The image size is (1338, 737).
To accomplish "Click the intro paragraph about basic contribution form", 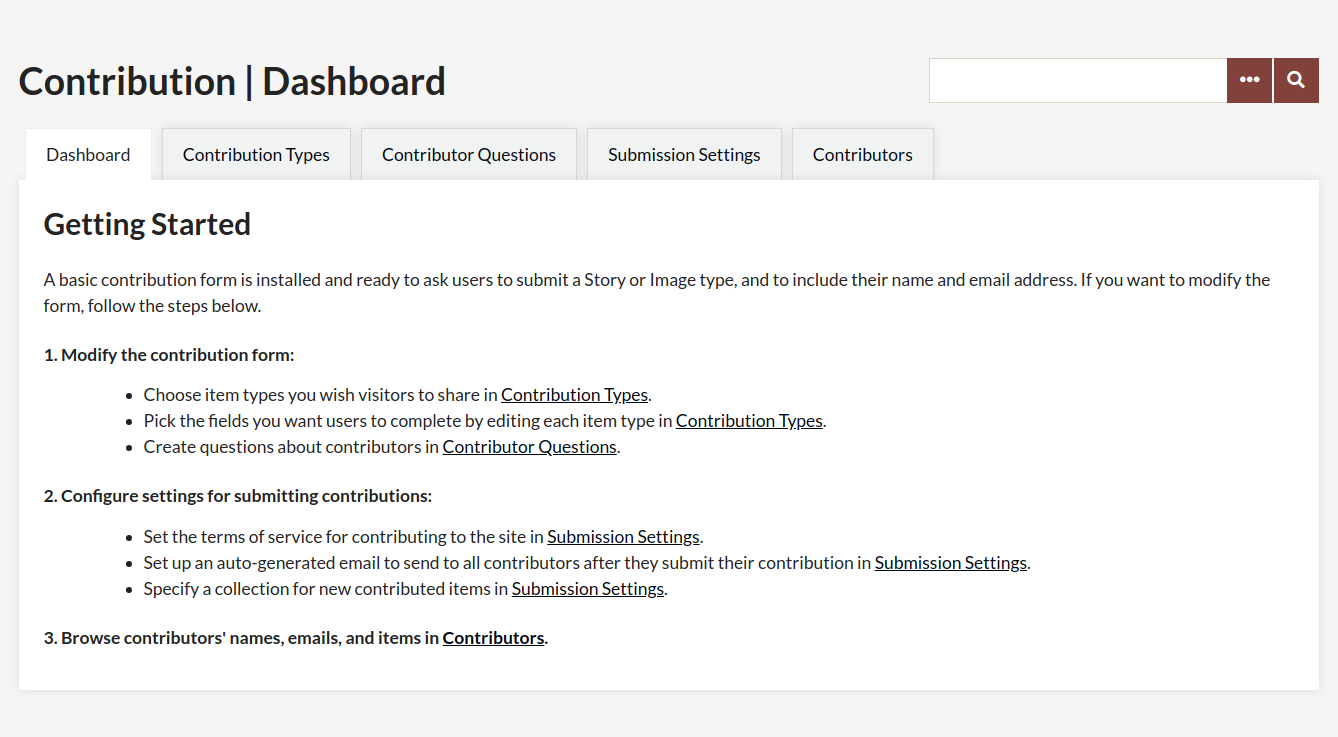I will (657, 293).
